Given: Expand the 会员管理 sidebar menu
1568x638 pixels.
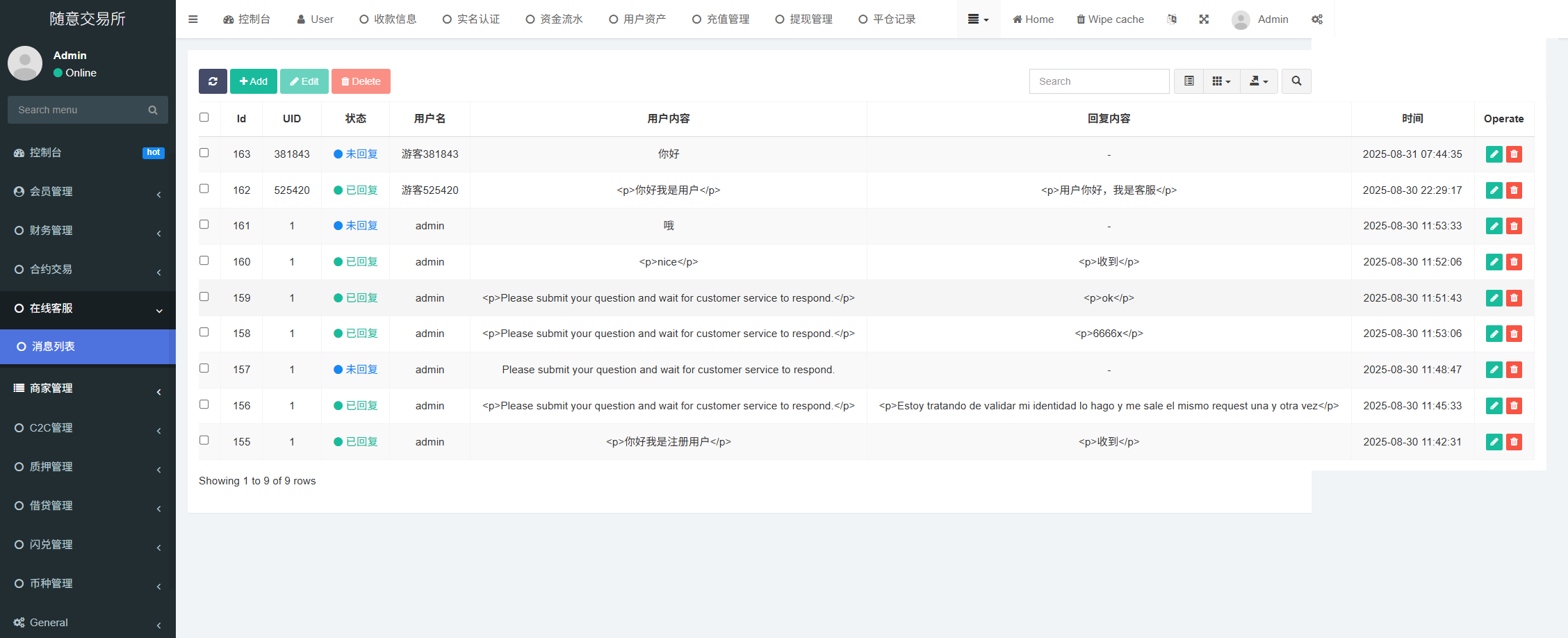Looking at the screenshot, I should point(88,192).
